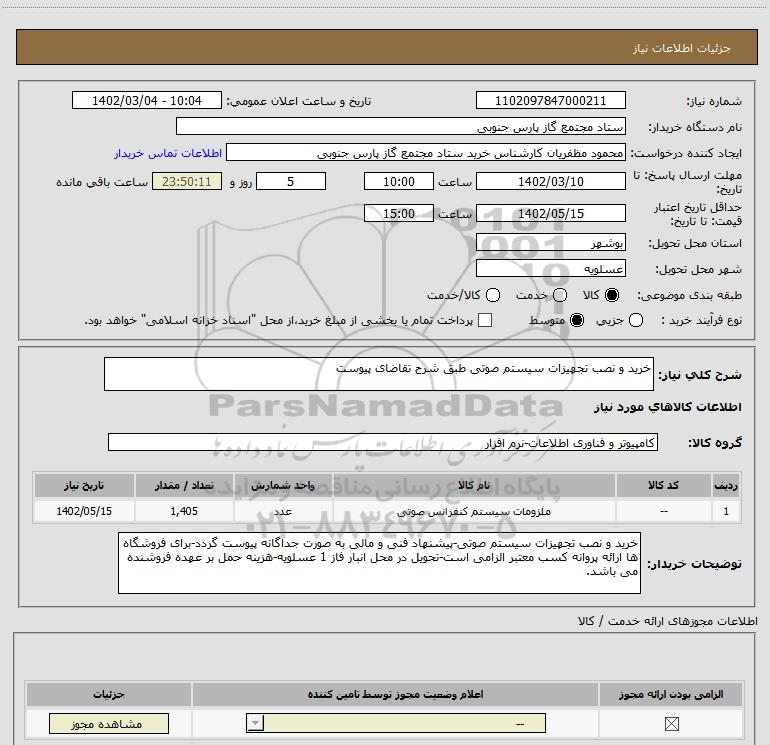Click the توضیحات خریدار text area
Screen dimensions: 770x745
(380, 563)
